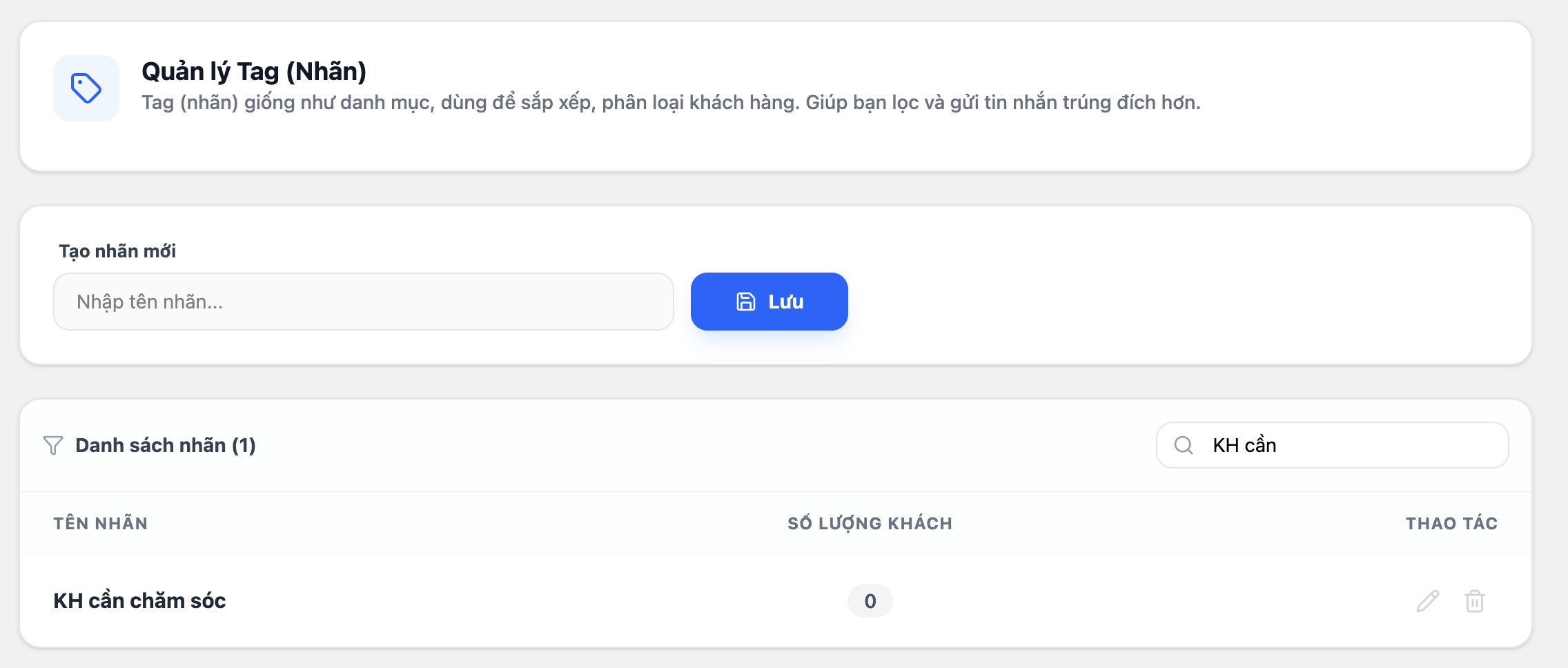This screenshot has width=1568, height=668.
Task: Delete KH cần chăm sóc using trash icon
Action: (1475, 601)
